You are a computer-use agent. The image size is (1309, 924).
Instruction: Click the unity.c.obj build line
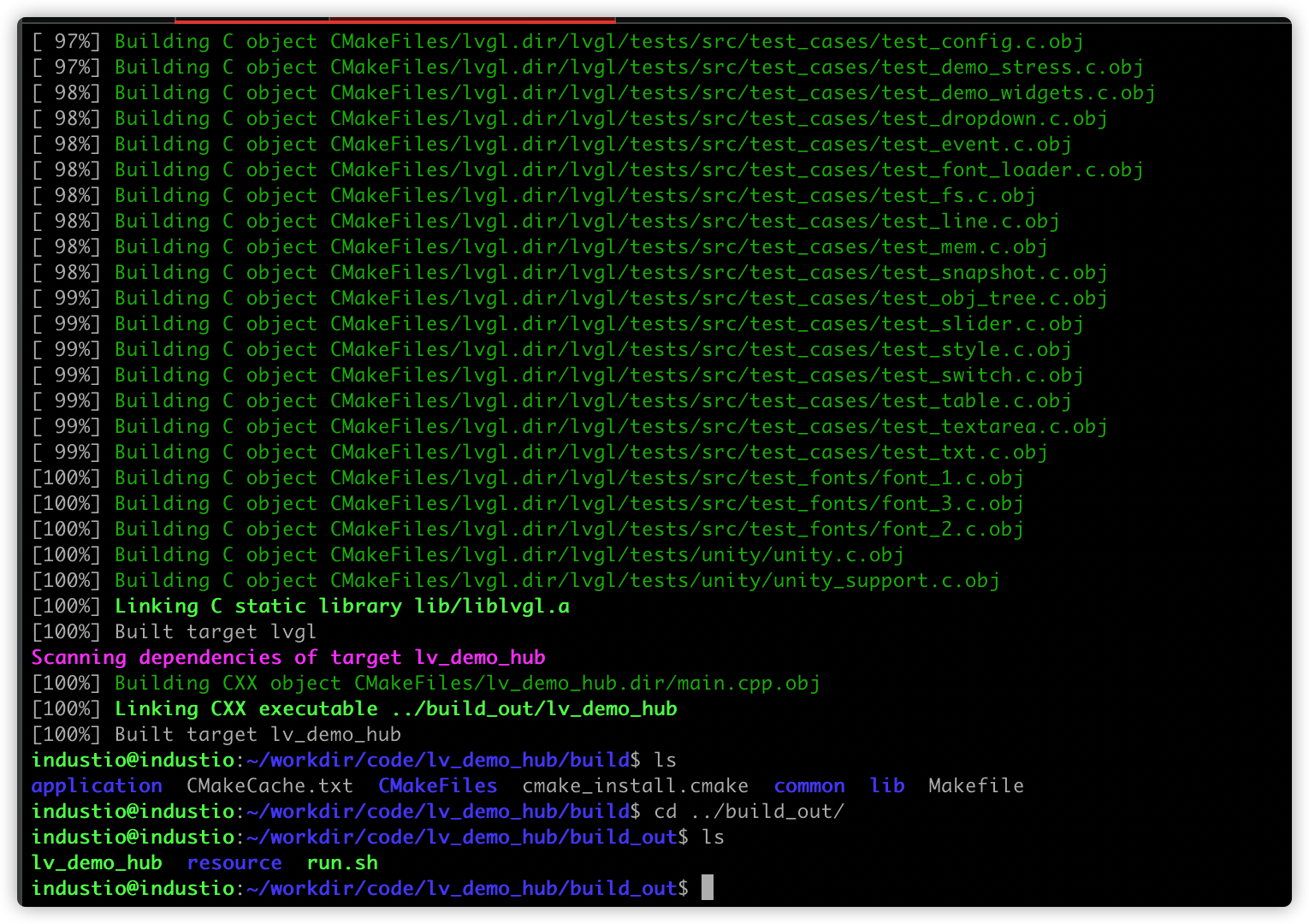click(468, 554)
